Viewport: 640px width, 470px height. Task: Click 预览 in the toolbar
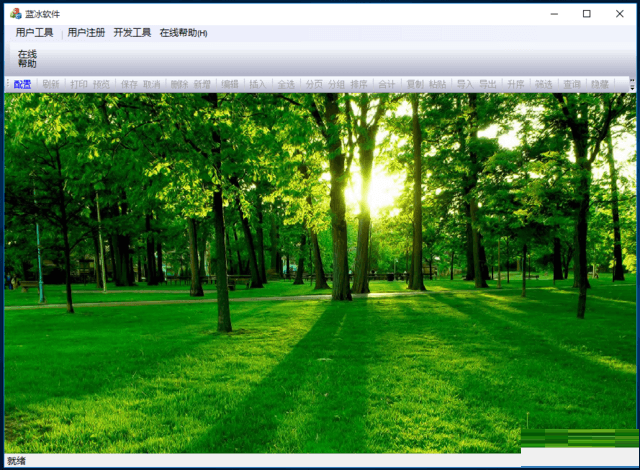[x=102, y=85]
